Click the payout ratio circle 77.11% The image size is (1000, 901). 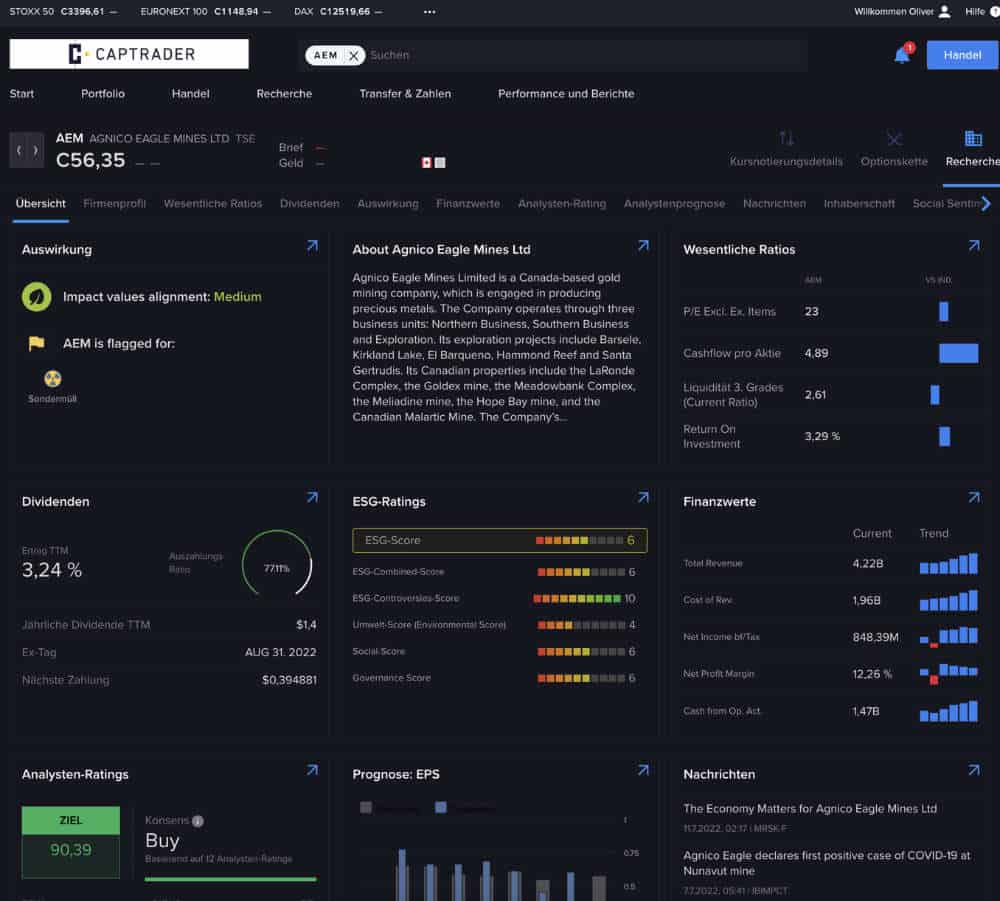[277, 565]
